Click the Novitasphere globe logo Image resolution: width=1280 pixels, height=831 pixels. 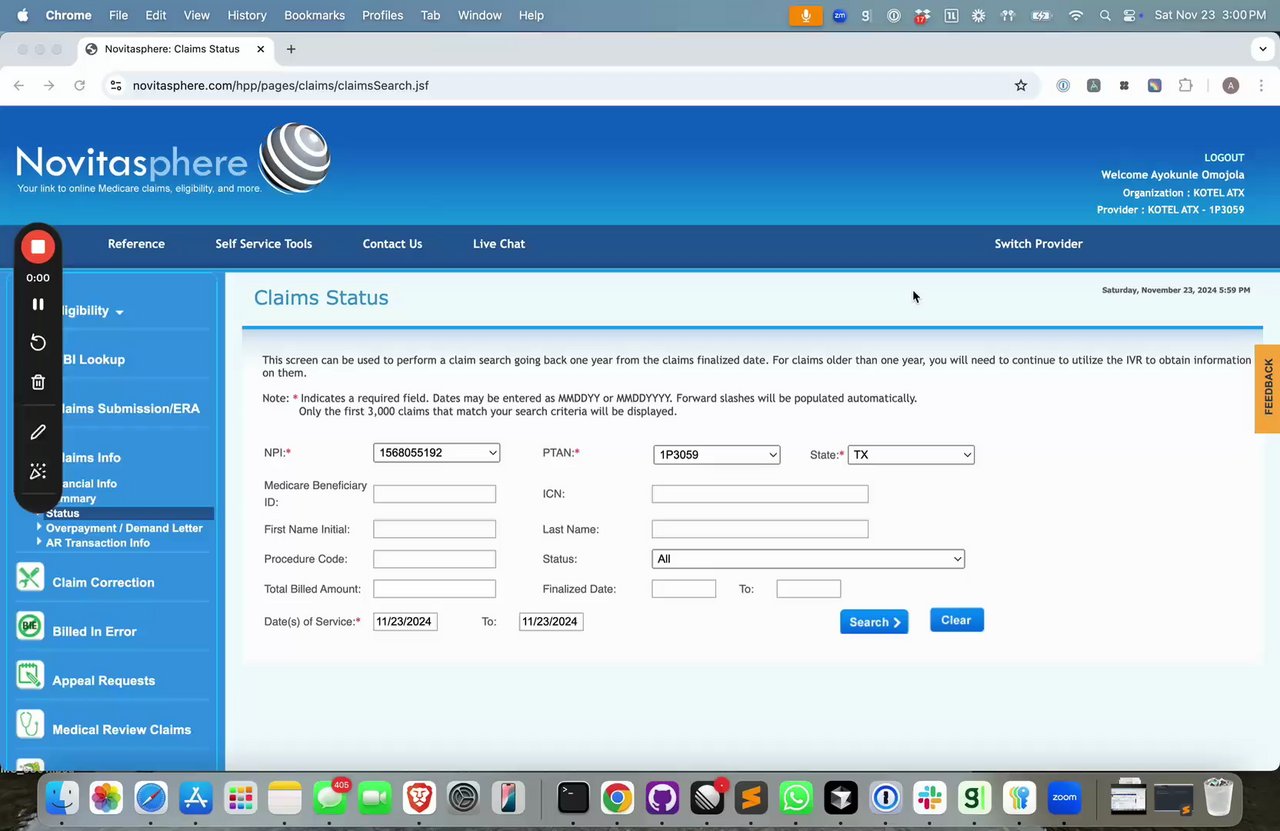295,157
